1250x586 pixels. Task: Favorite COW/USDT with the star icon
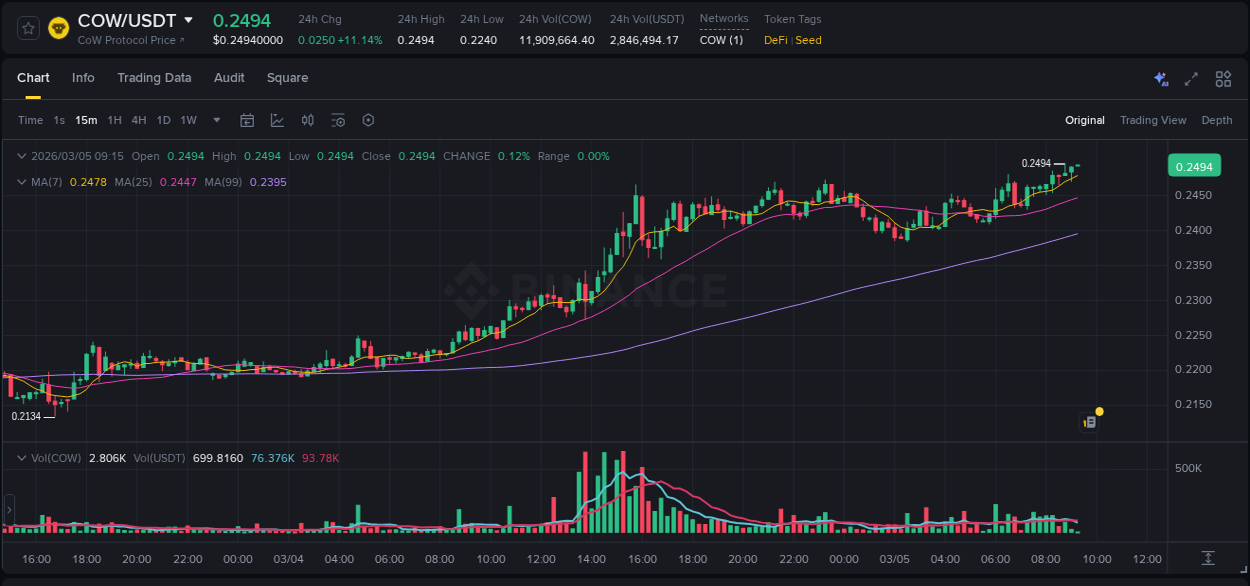(27, 28)
